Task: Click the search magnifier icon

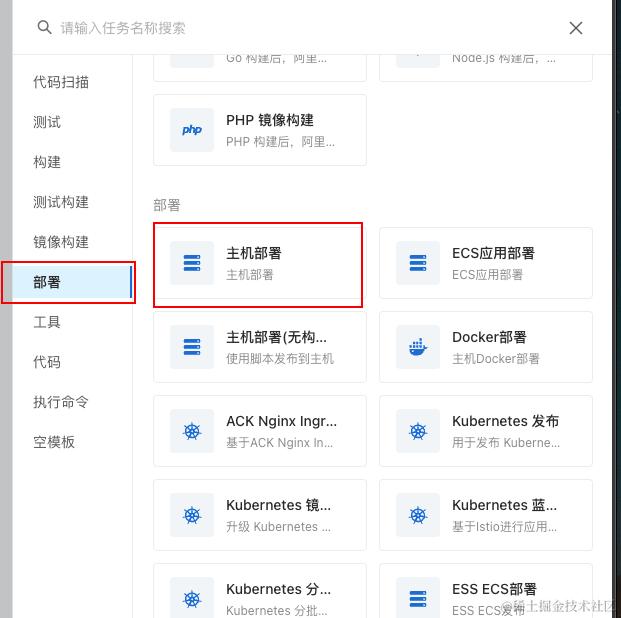Action: pos(44,28)
